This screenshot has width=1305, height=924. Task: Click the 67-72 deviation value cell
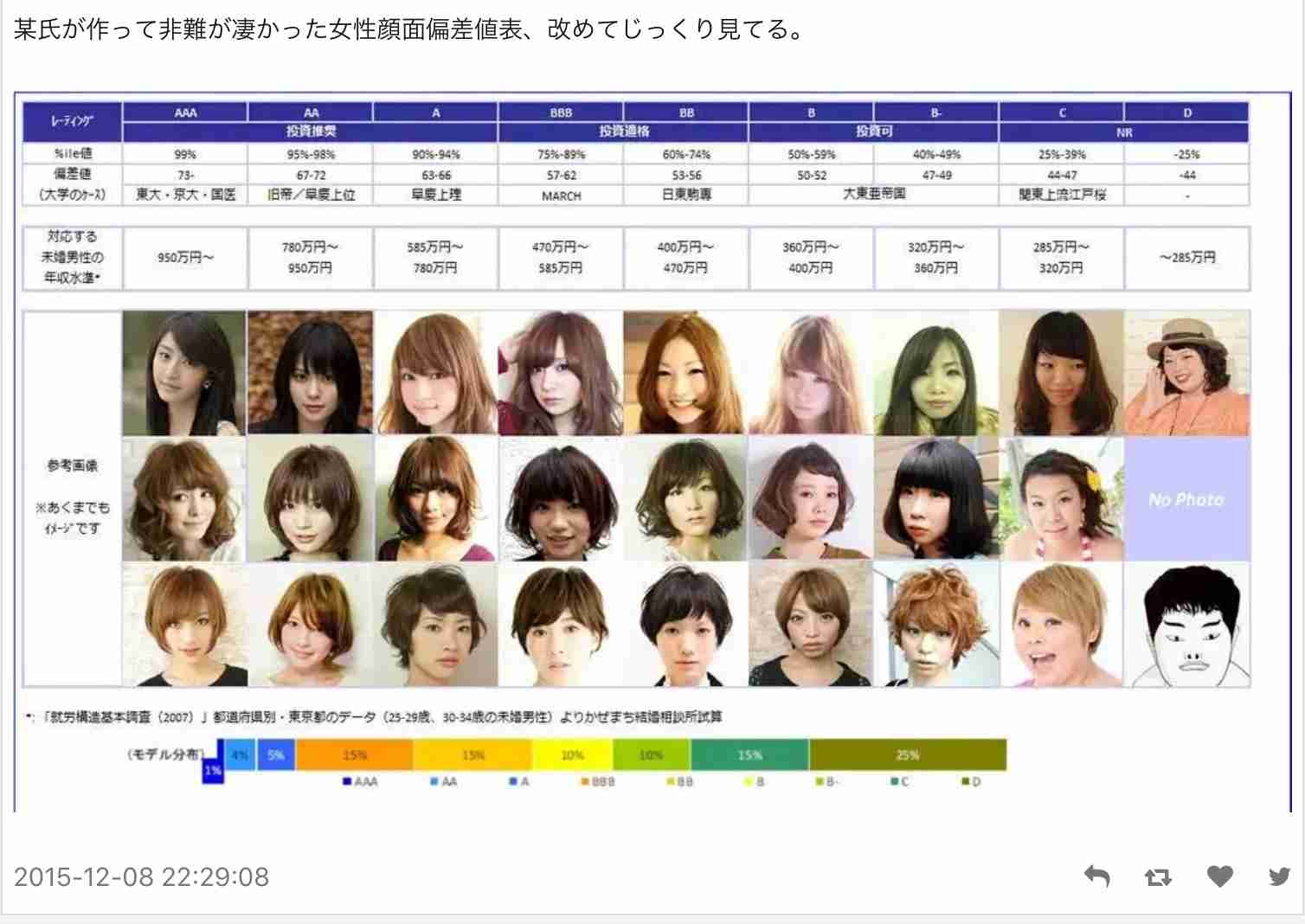click(311, 175)
